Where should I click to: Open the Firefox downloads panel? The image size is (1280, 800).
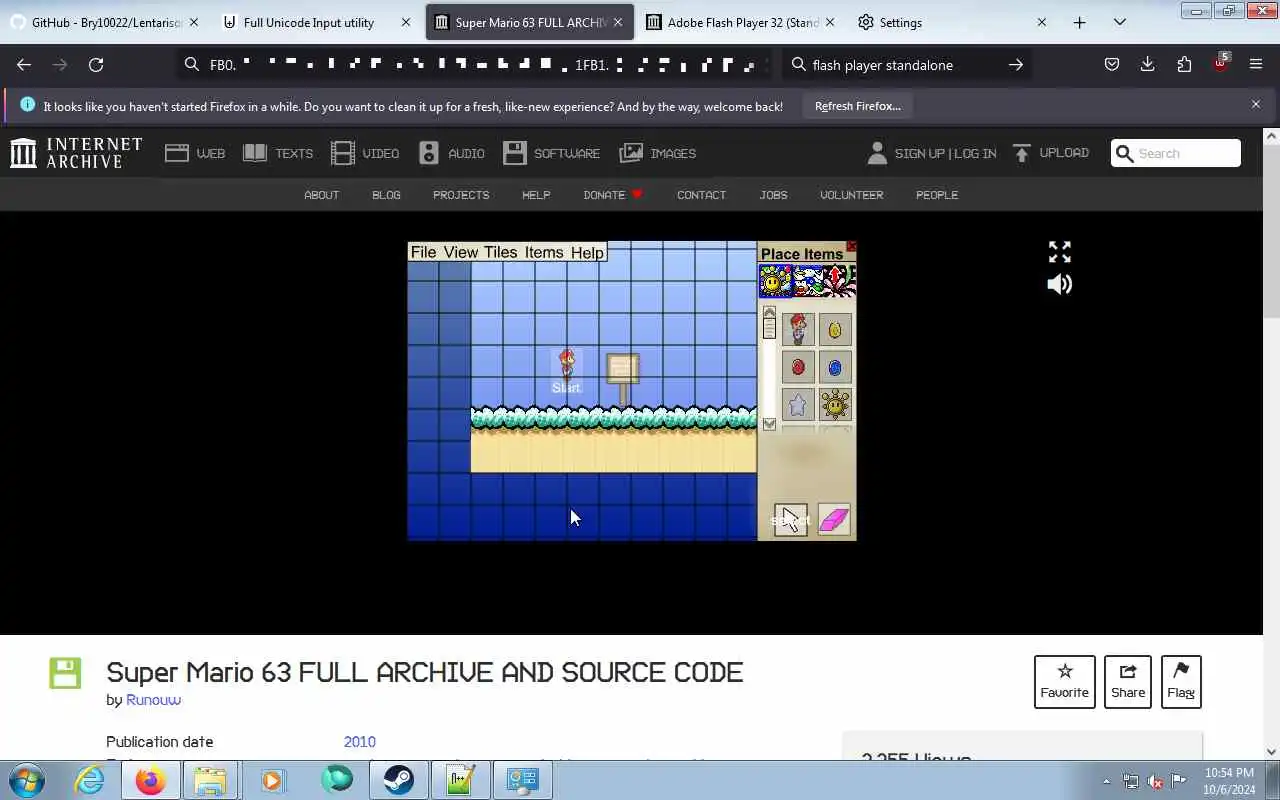pyautogui.click(x=1147, y=65)
